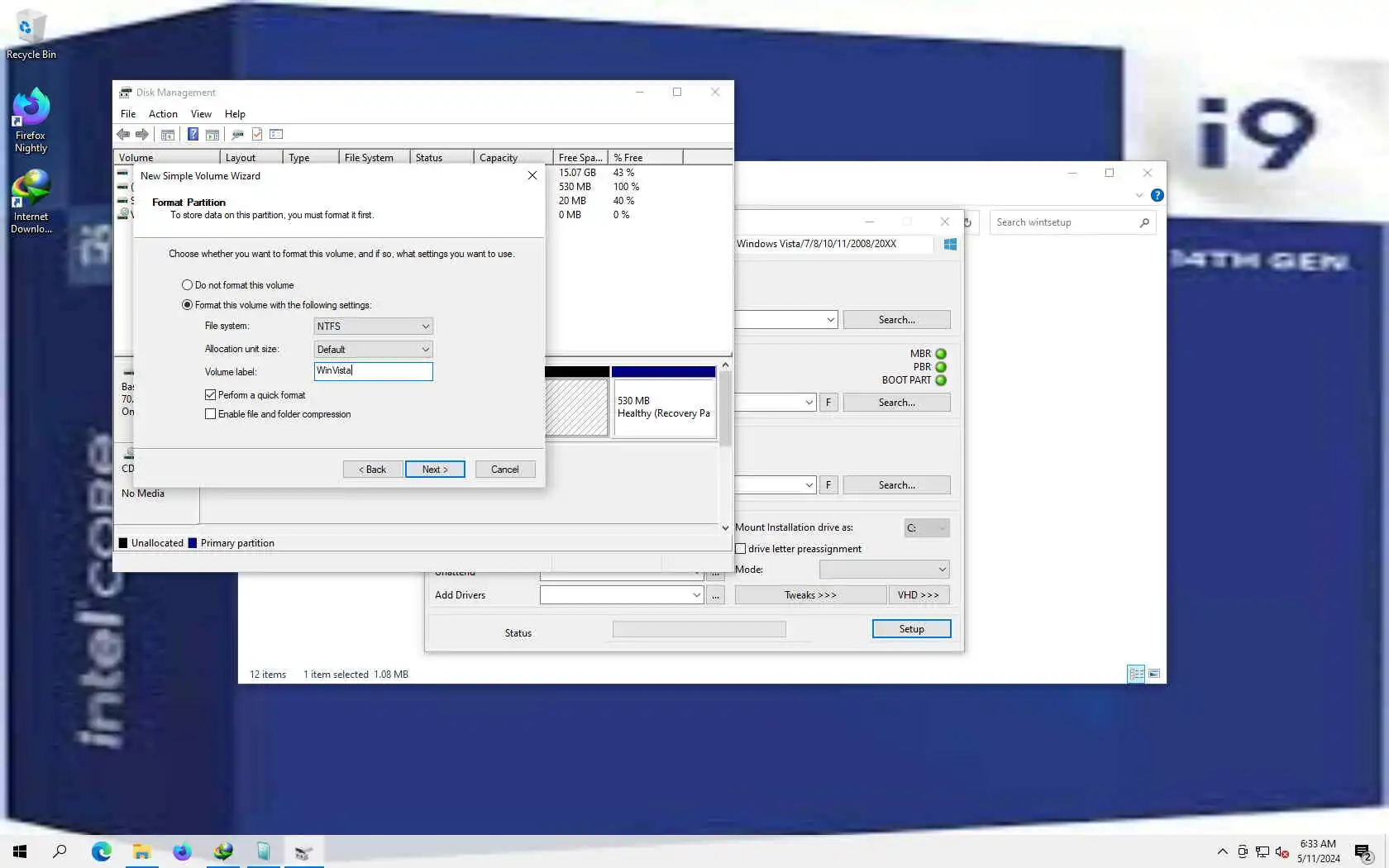This screenshot has width=1389, height=868.
Task: Select the Firefox Nightly desktop shortcut
Action: [31, 121]
